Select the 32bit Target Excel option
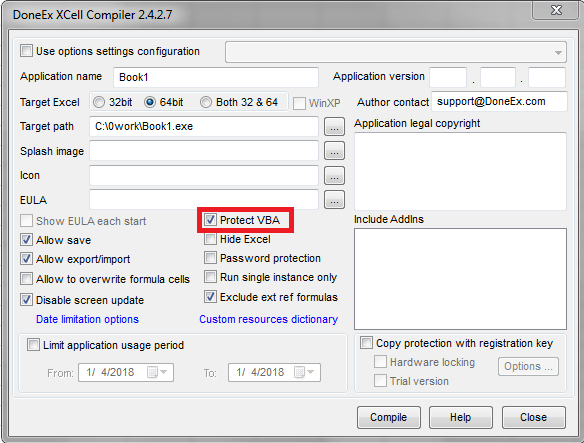This screenshot has width=584, height=443. pyautogui.click(x=99, y=102)
